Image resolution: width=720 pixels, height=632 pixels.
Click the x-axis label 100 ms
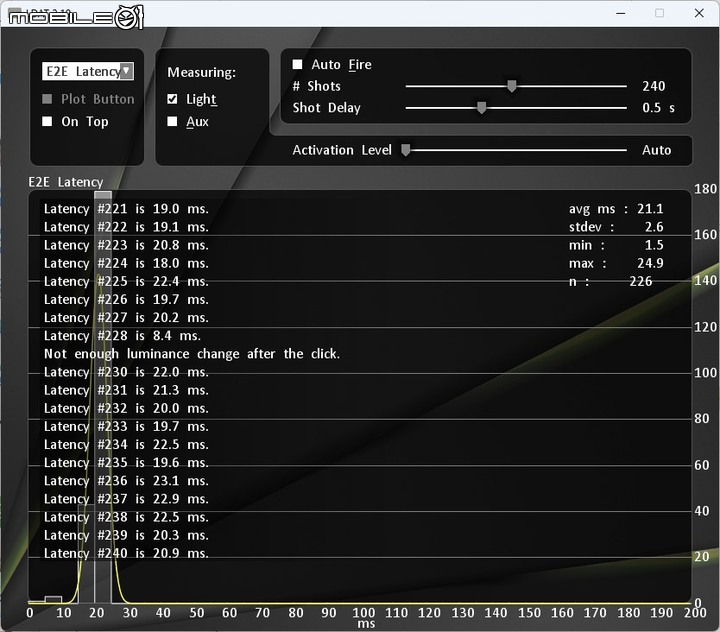[364, 613]
